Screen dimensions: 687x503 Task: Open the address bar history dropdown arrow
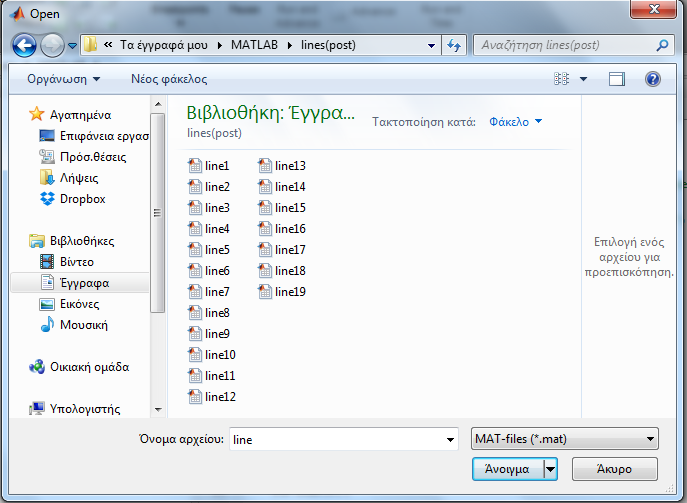tap(431, 45)
